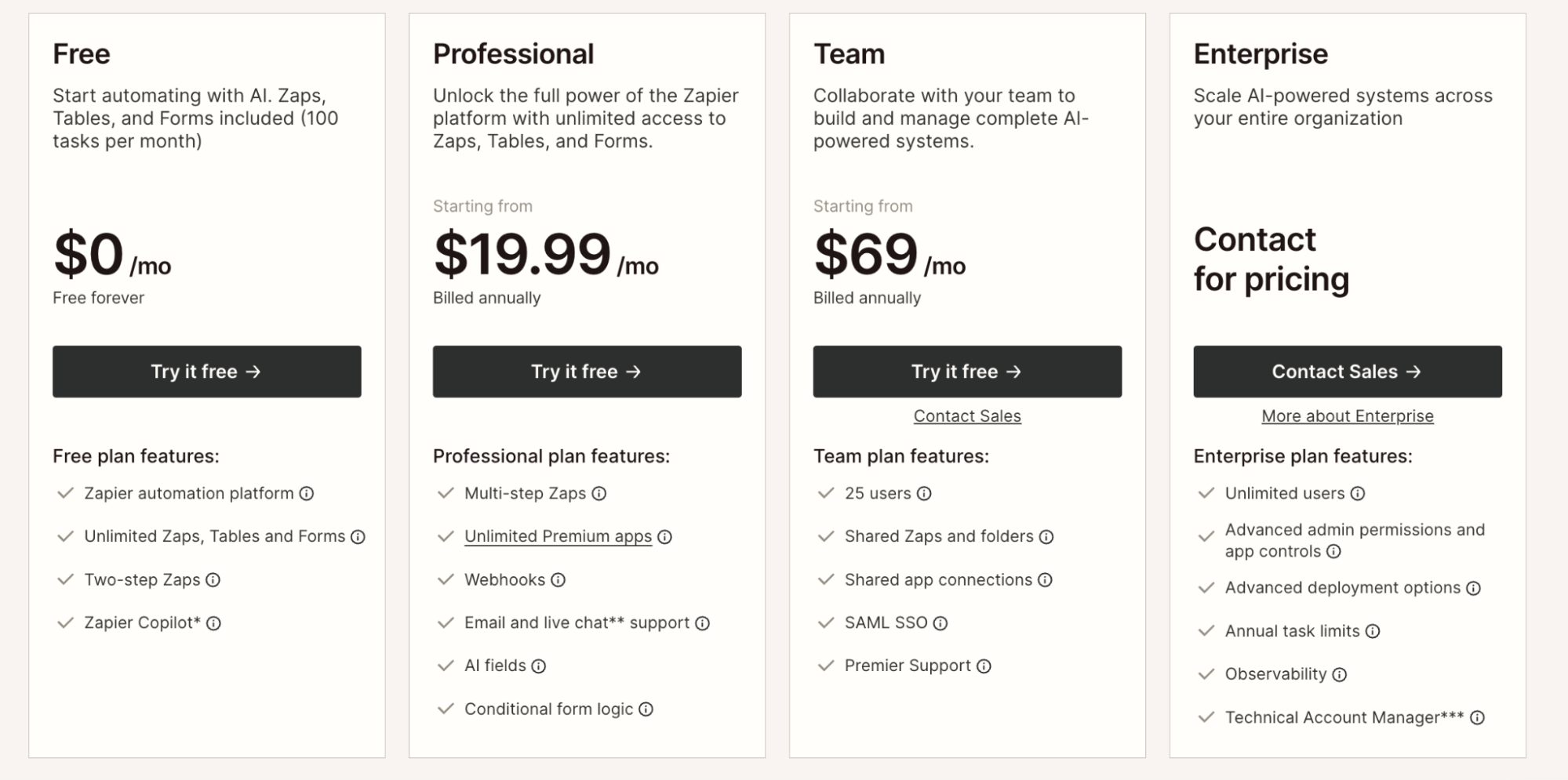Open the More about Enterprise link
Viewport: 1568px width, 780px height.
tap(1347, 415)
